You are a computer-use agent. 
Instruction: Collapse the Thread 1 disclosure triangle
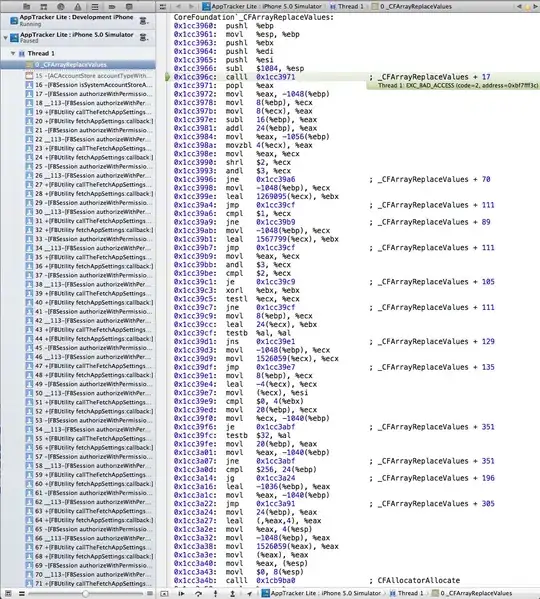point(13,53)
